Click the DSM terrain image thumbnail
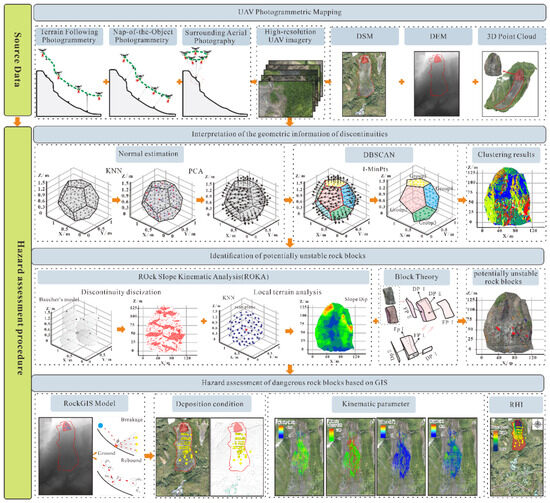Screen dimensions: 550x503 point(364,84)
